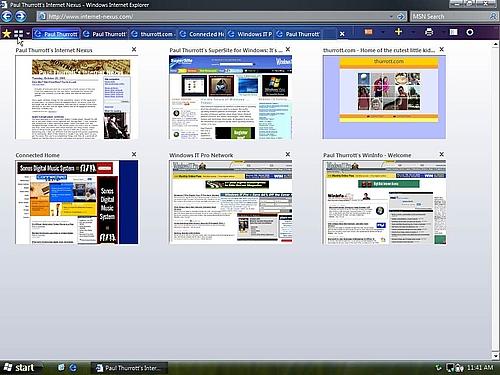Click the 'Connected Home' thumbnail title text

tap(38, 155)
